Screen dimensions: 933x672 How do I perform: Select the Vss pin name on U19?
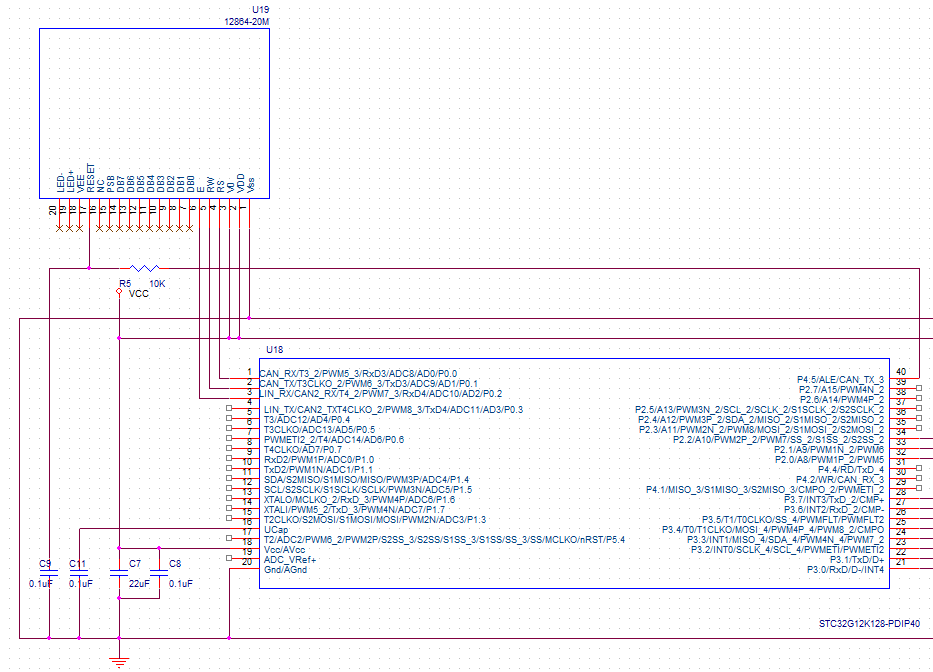coord(251,185)
